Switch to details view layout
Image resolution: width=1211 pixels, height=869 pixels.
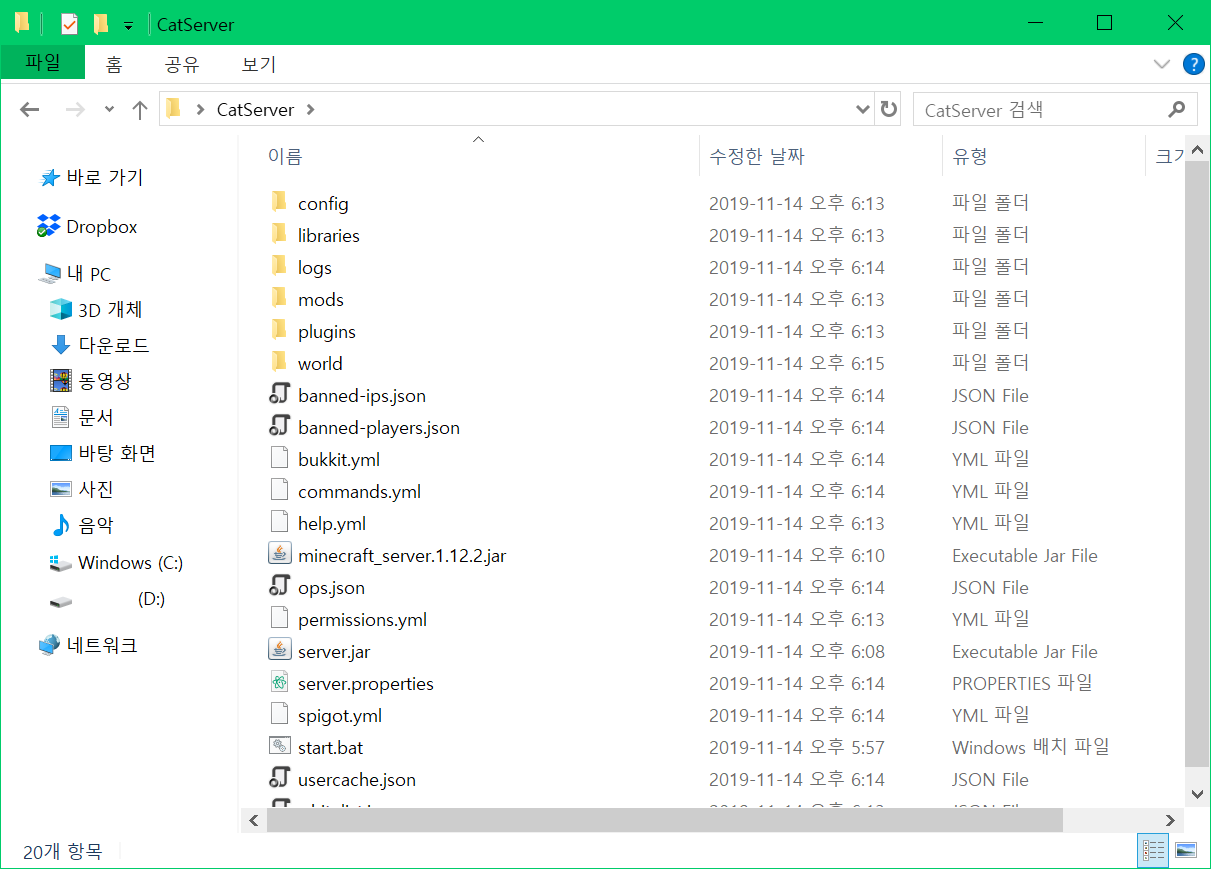(x=1152, y=851)
